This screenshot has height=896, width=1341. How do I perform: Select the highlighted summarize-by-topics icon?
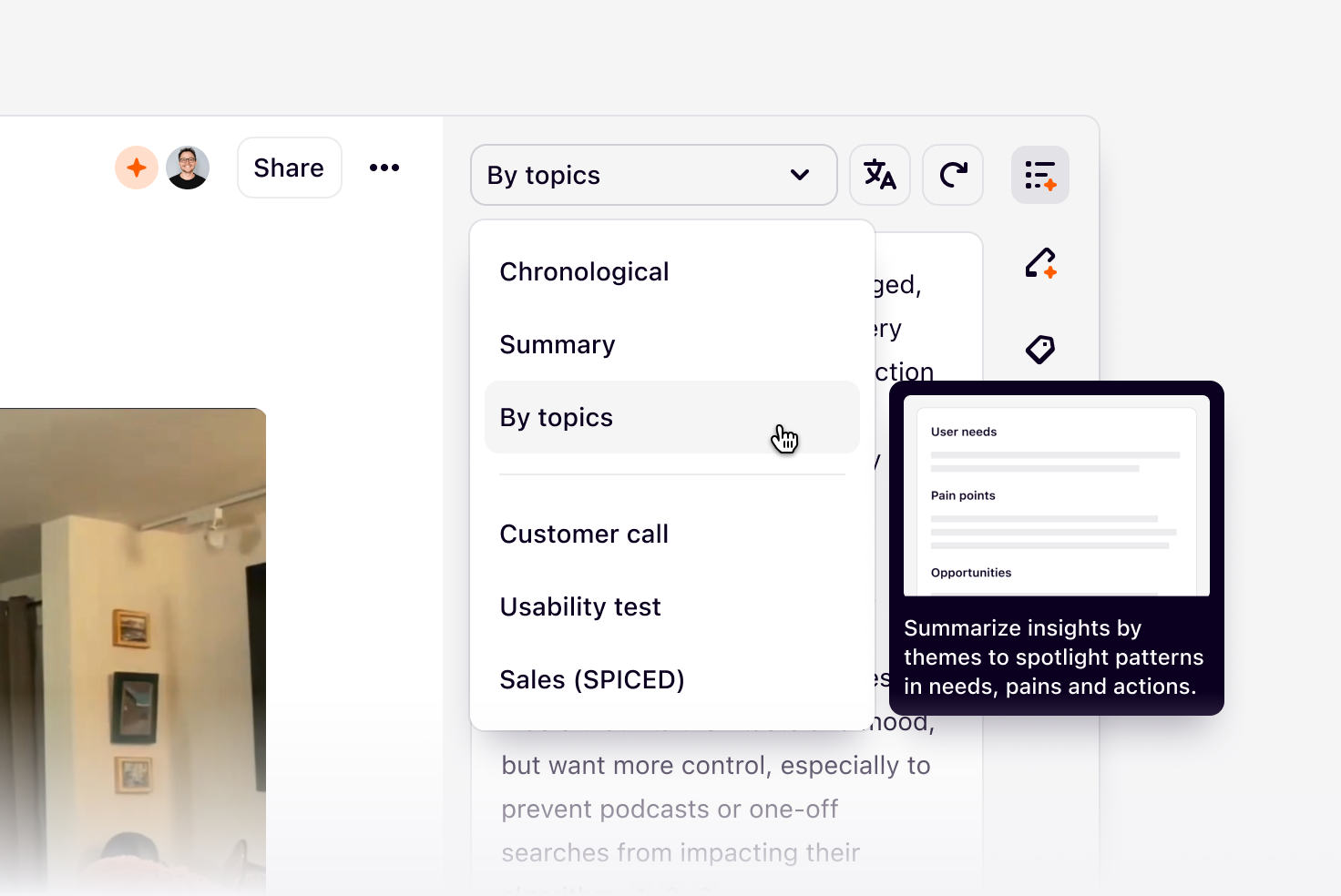click(1039, 175)
